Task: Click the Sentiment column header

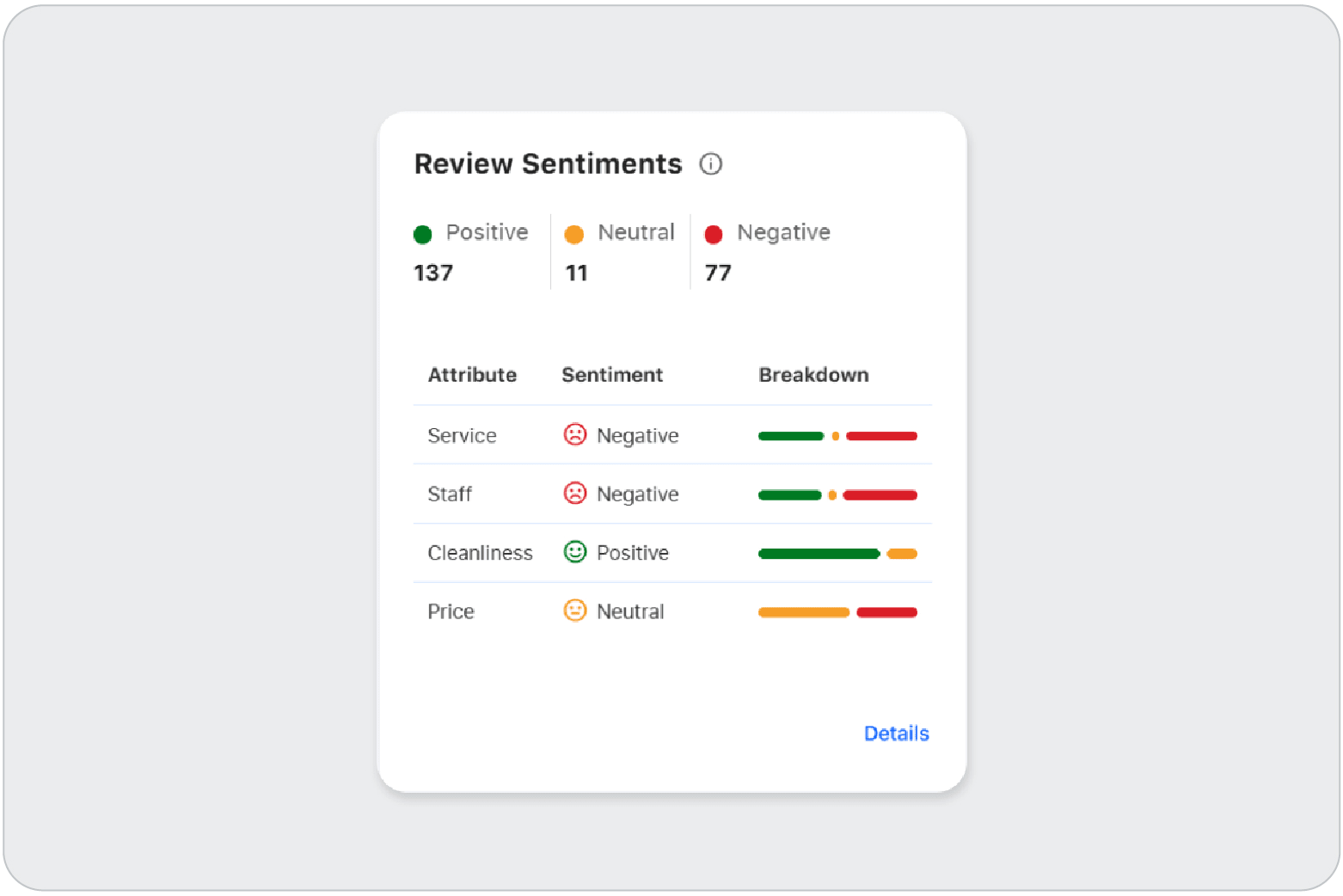Action: pyautogui.click(x=611, y=375)
